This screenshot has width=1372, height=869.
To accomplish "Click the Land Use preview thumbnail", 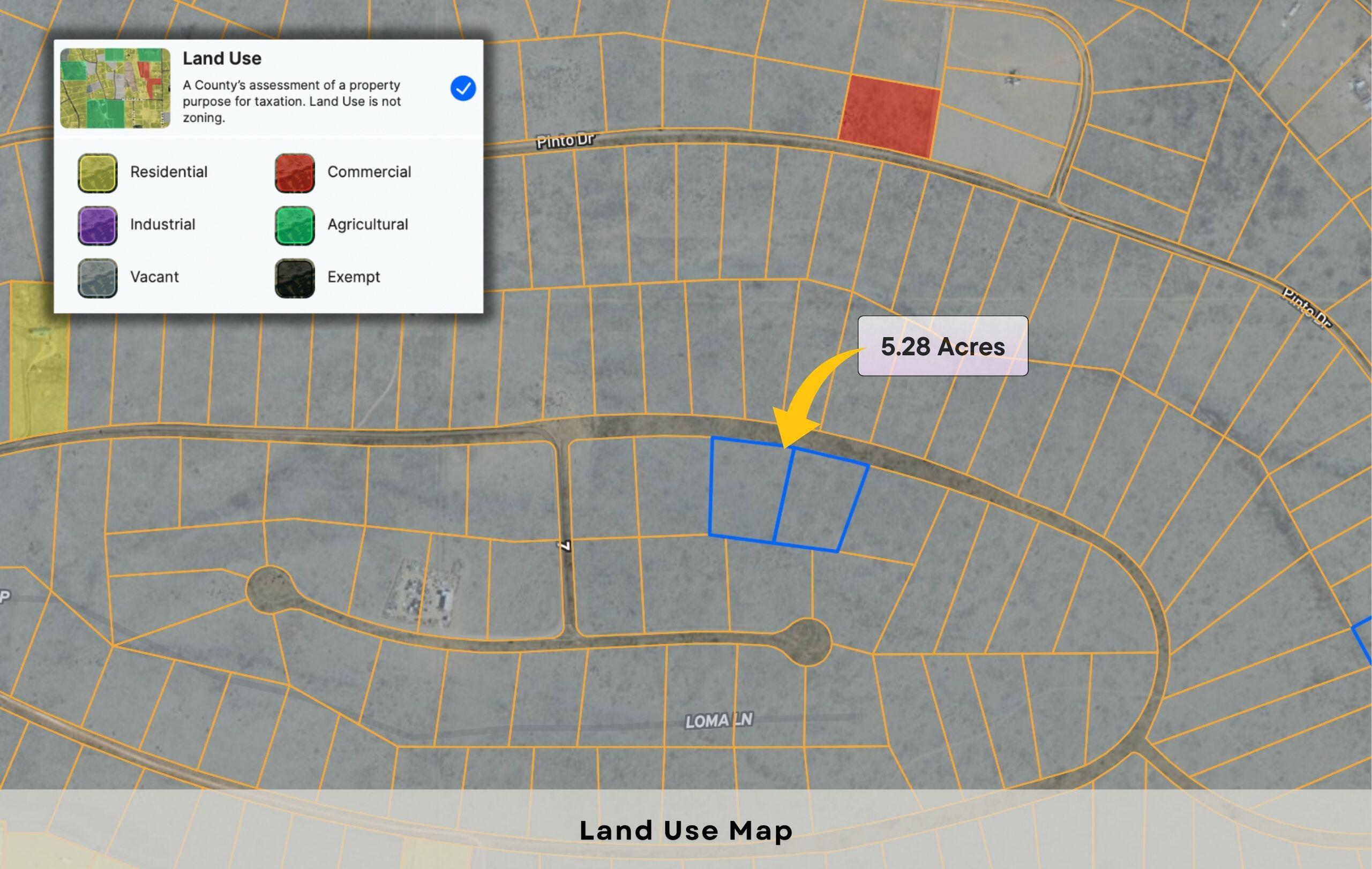I will pos(115,88).
